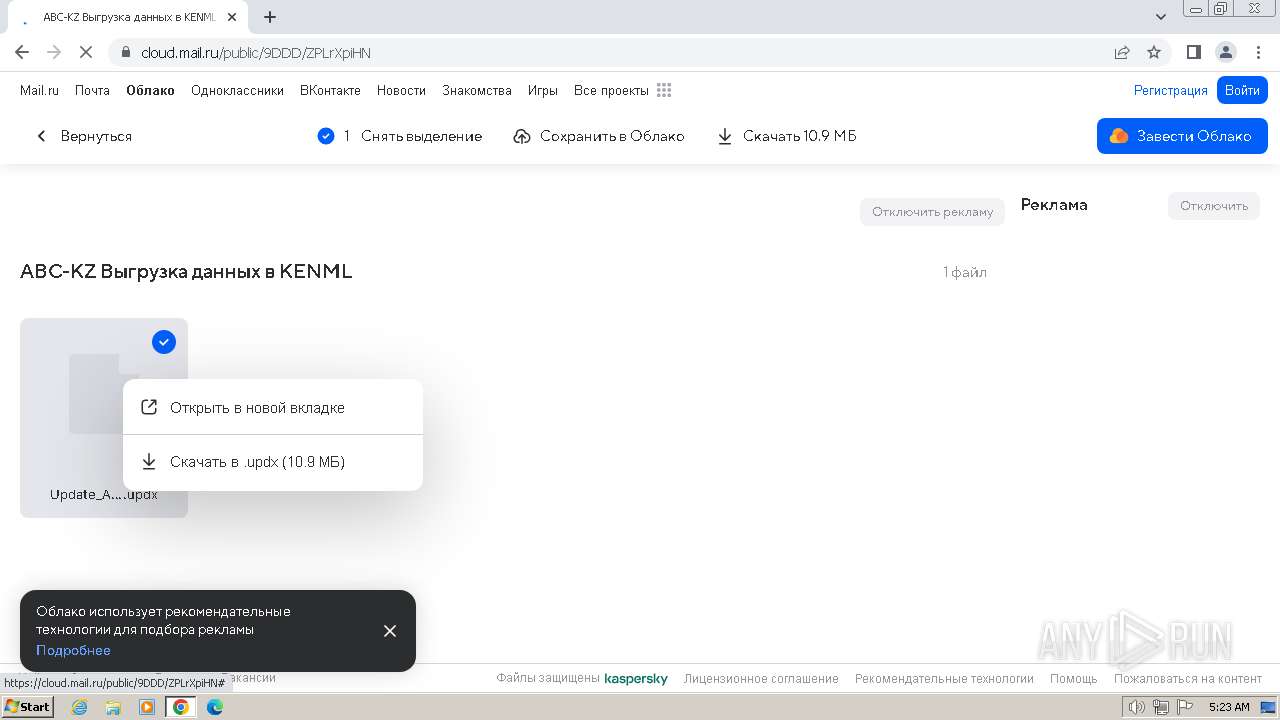1280x720 pixels.
Task: Click the Kaspersky logo in footer
Action: [x=636, y=679]
